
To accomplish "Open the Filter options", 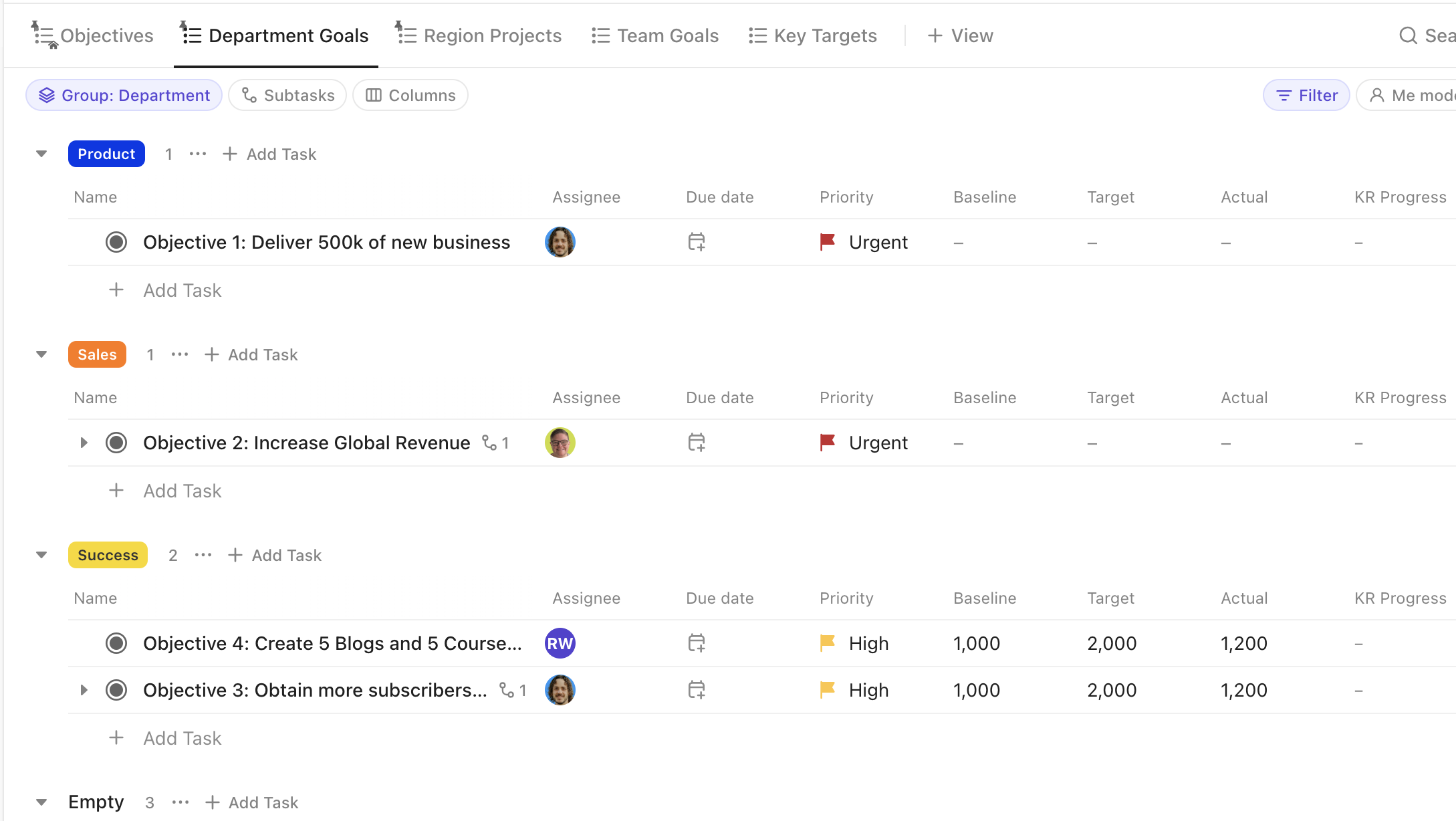I will (x=1305, y=95).
